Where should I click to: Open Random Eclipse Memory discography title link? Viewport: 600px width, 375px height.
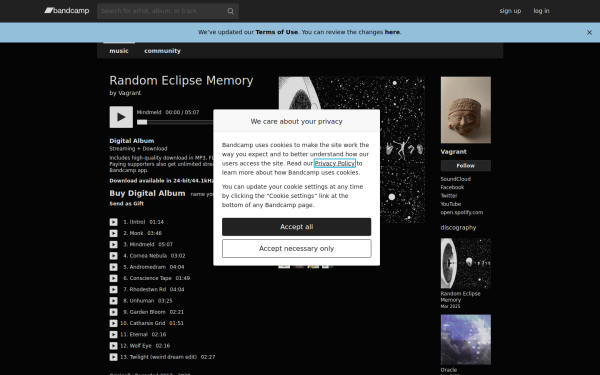(460, 297)
